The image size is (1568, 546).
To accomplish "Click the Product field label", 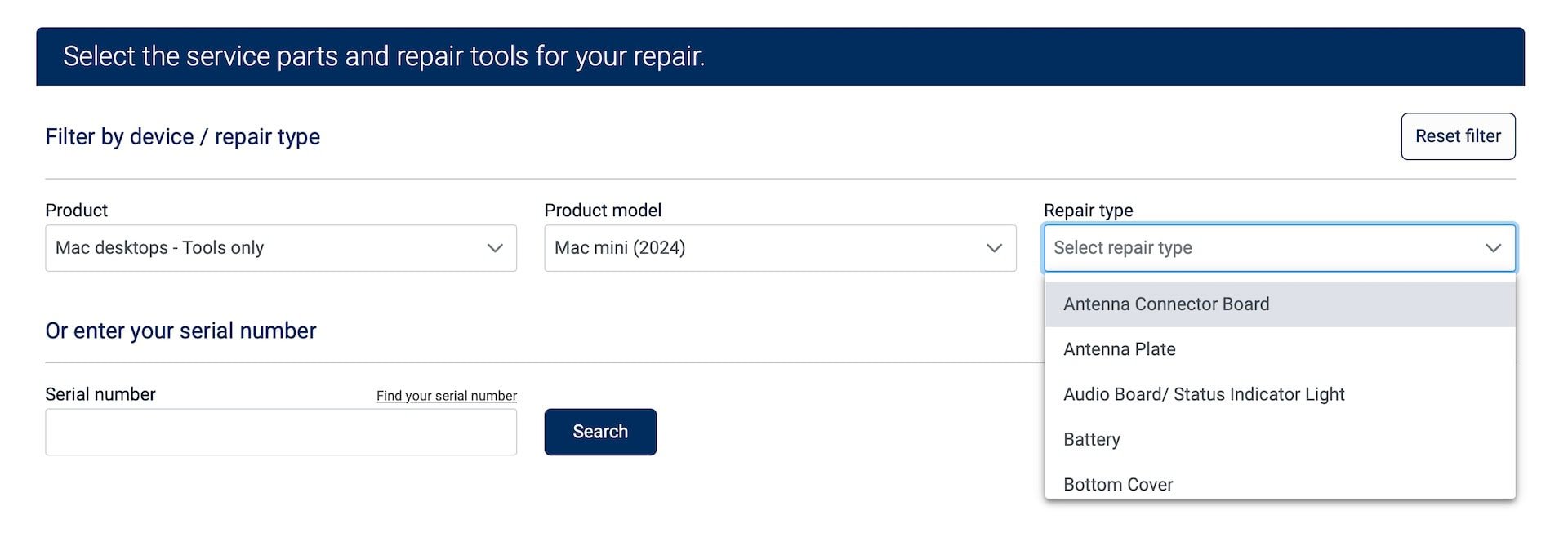I will [x=77, y=211].
